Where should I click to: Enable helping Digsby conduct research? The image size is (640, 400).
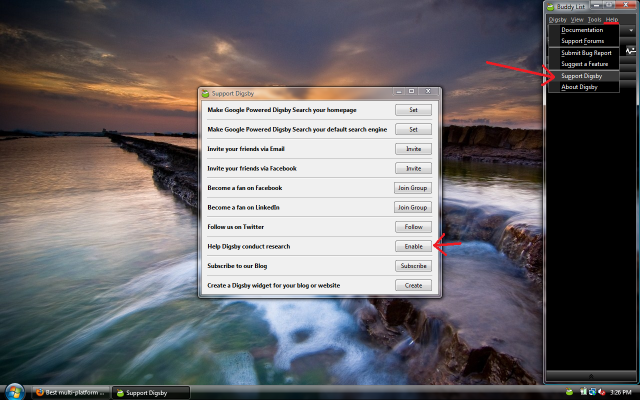coord(413,247)
